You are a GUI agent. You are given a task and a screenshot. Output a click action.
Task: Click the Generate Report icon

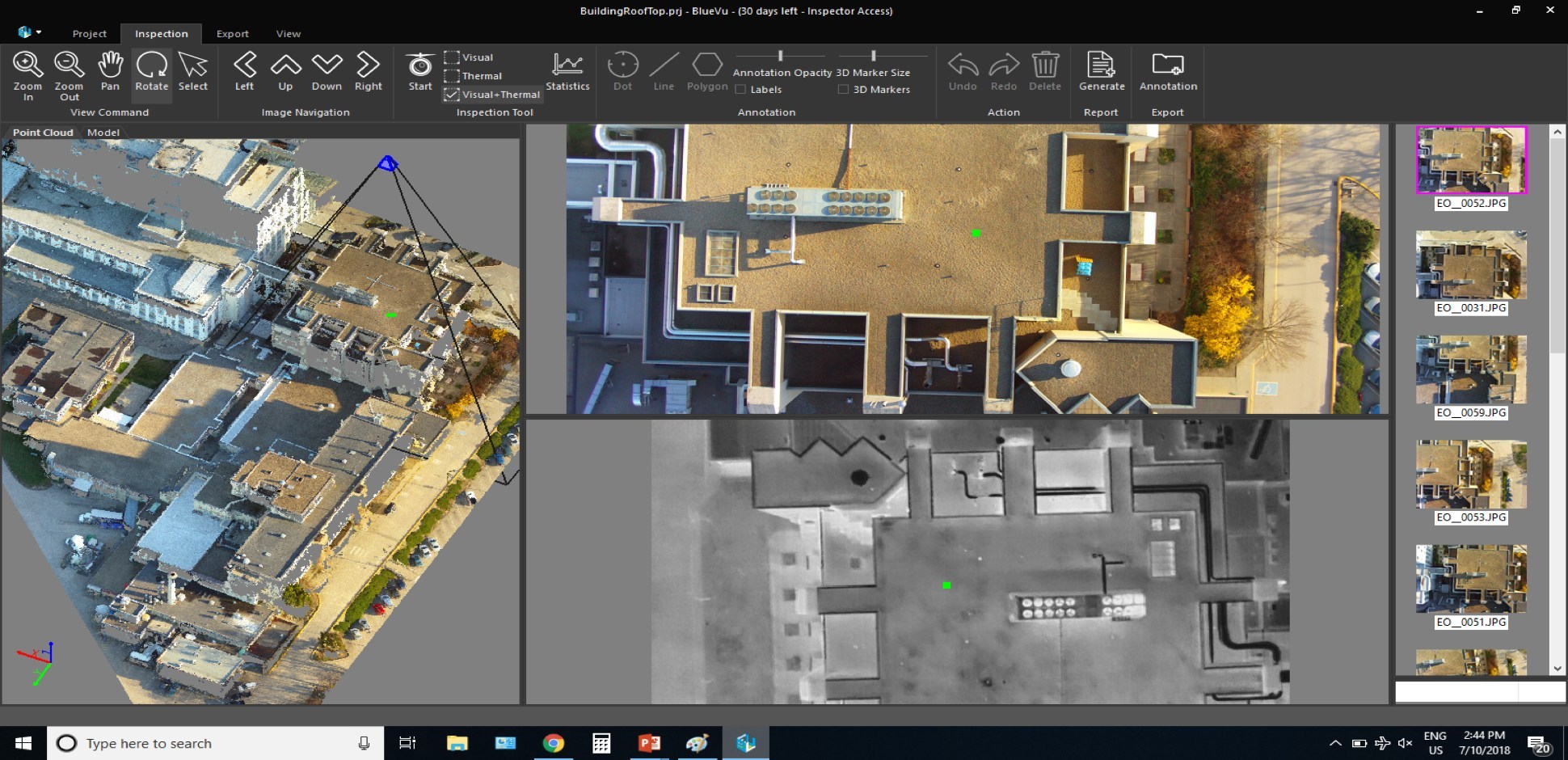[x=1101, y=72]
